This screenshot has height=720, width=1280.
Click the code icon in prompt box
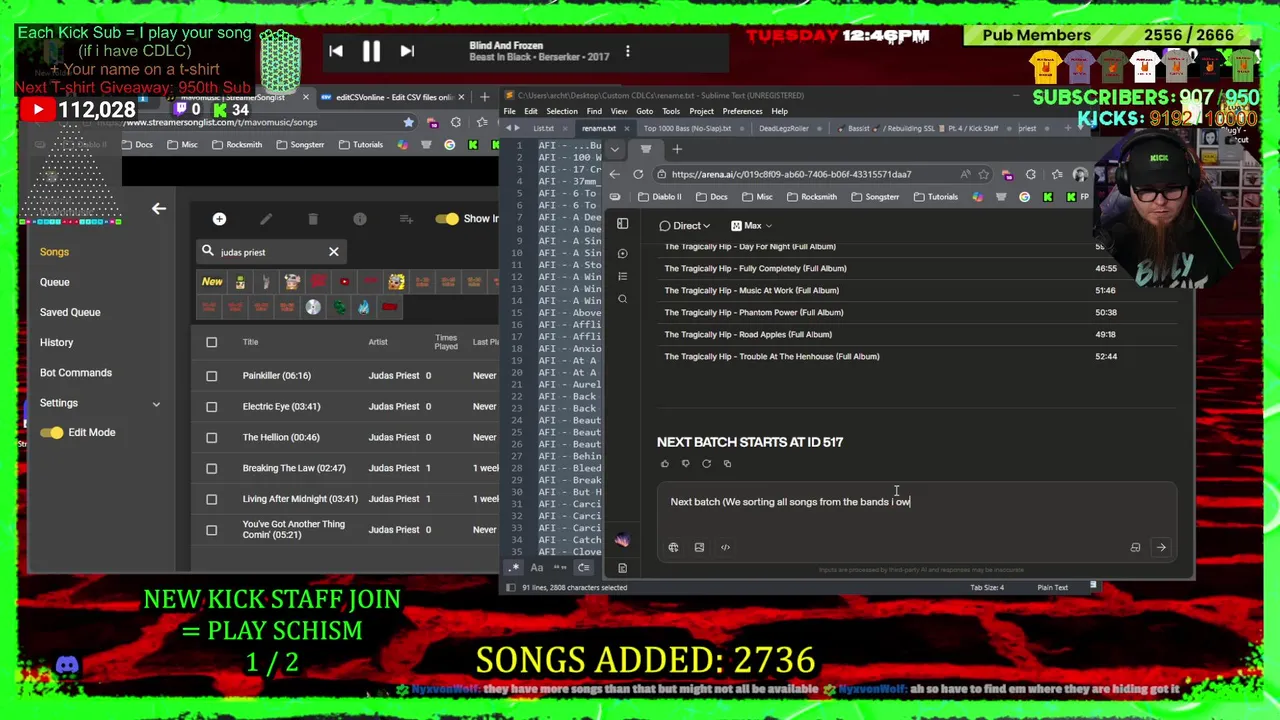[x=725, y=547]
